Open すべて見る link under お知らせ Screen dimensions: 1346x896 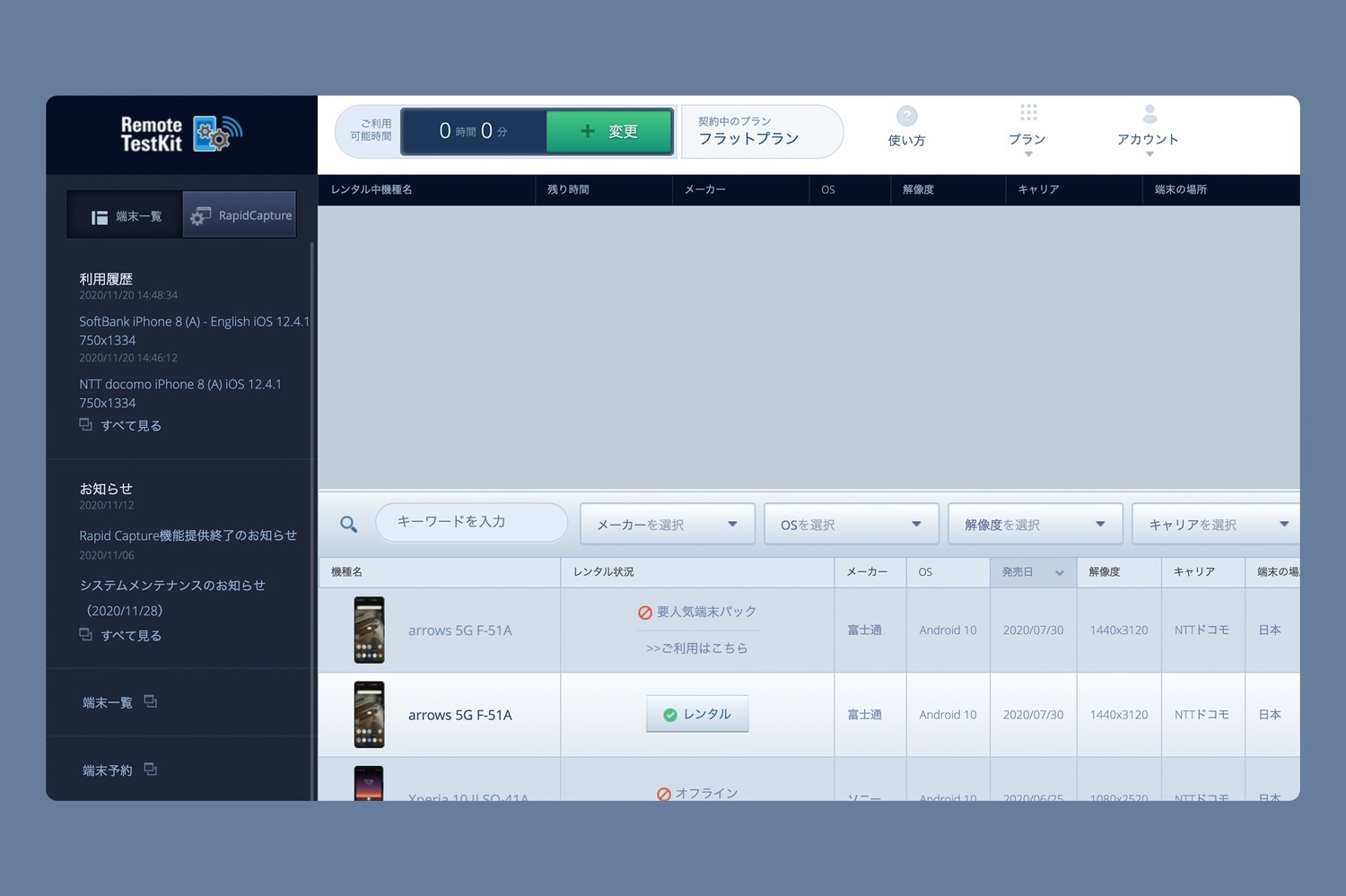(x=131, y=635)
